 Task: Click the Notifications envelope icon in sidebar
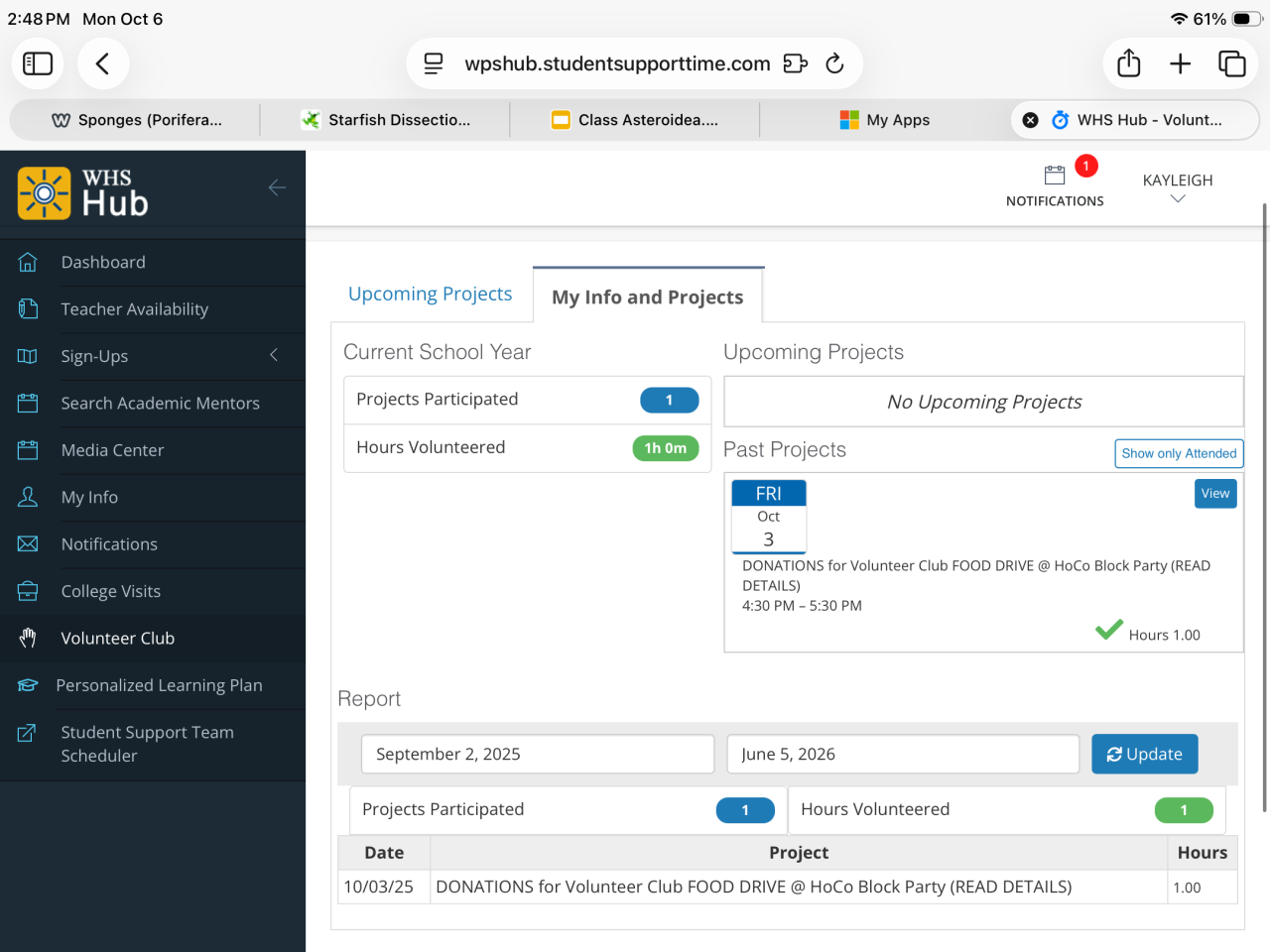pos(28,543)
